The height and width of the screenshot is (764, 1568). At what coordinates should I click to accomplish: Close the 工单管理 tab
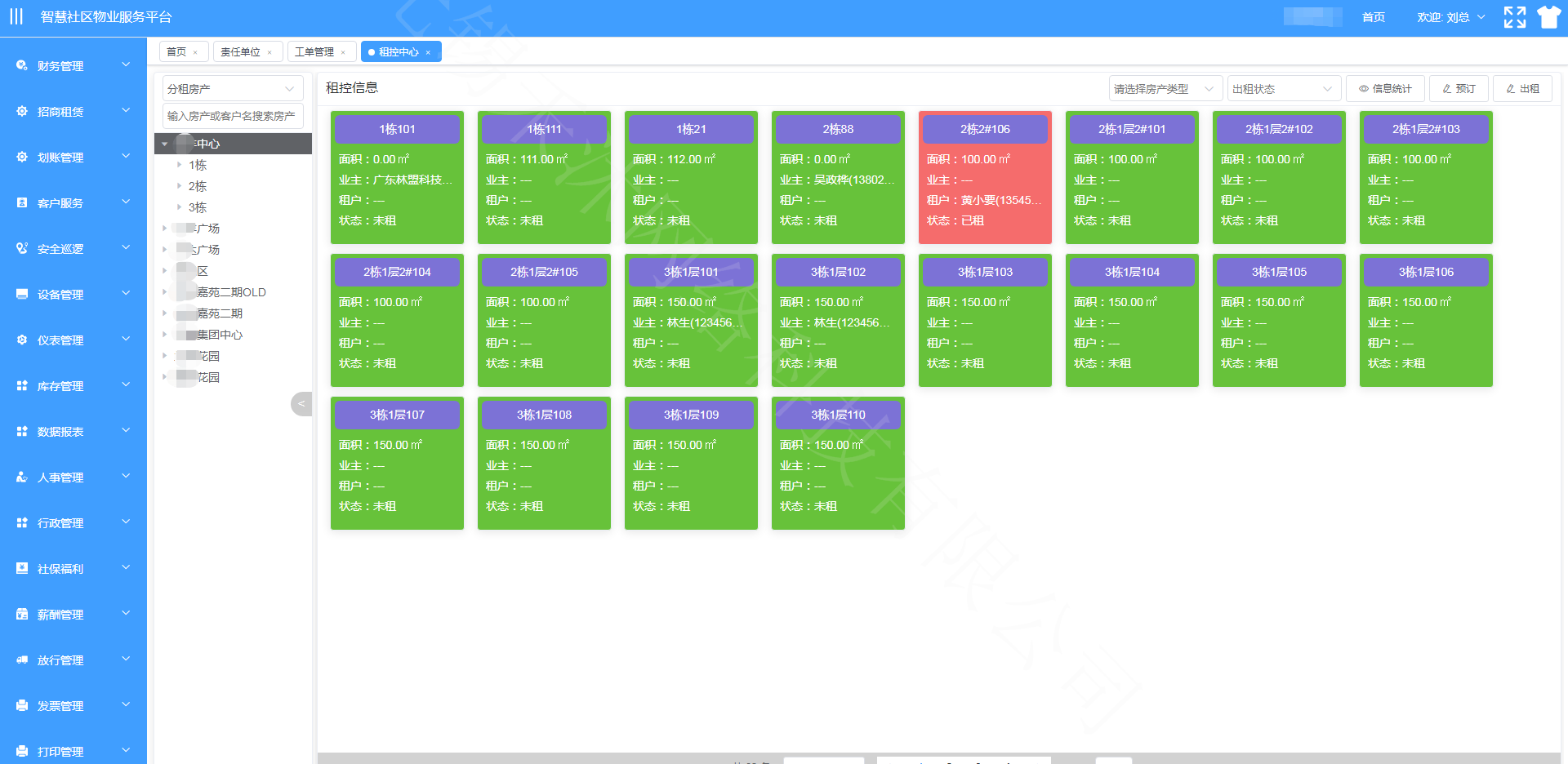pos(343,52)
